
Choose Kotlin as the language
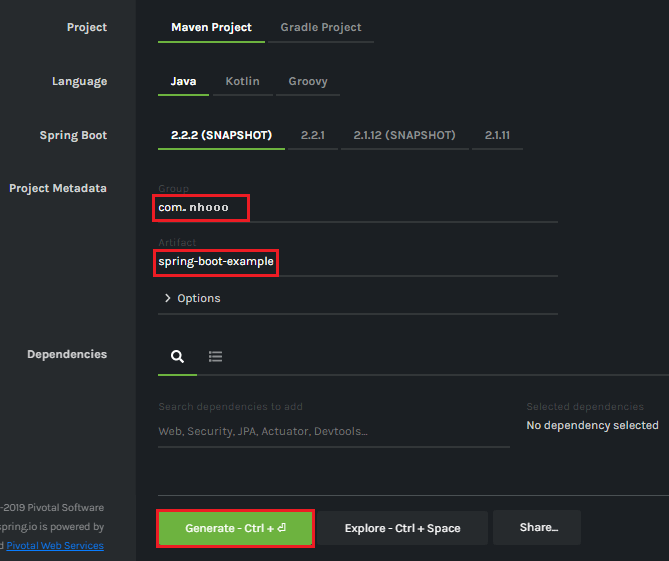[x=242, y=81]
